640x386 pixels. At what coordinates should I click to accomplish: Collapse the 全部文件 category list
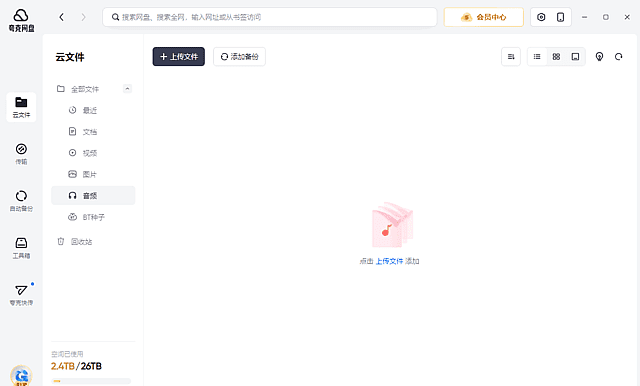127,89
